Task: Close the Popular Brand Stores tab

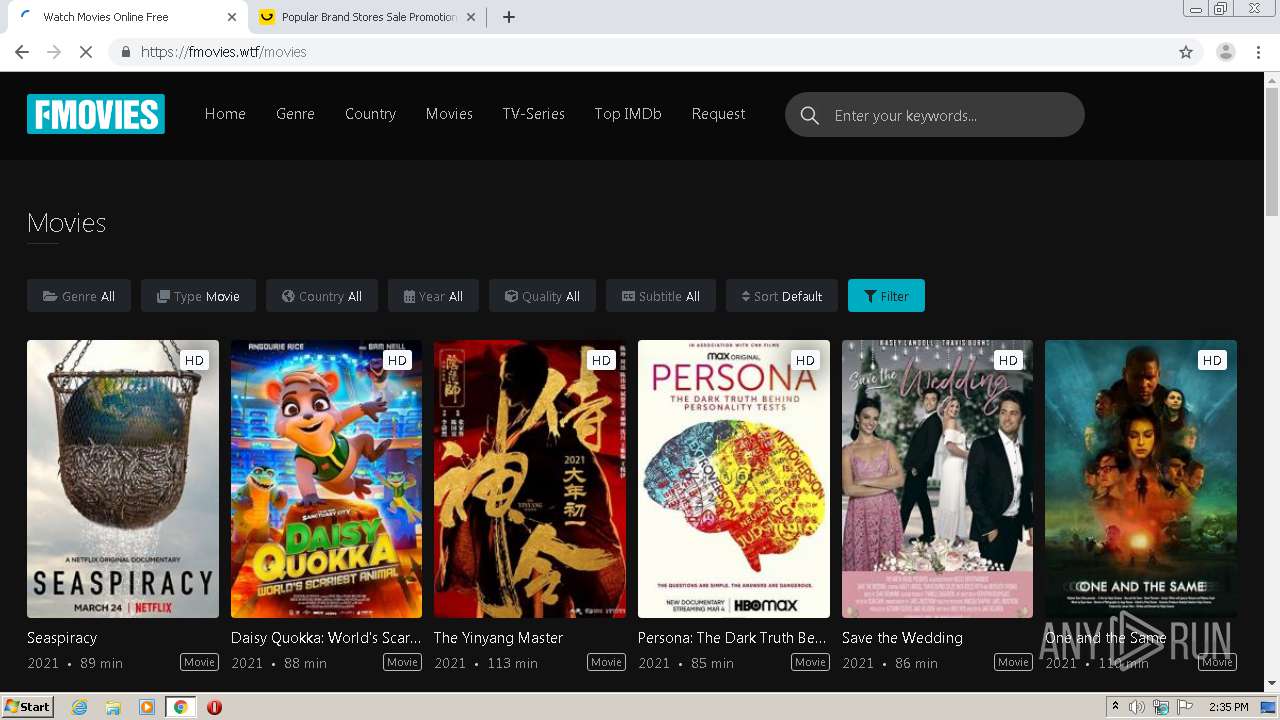Action: click(x=471, y=17)
